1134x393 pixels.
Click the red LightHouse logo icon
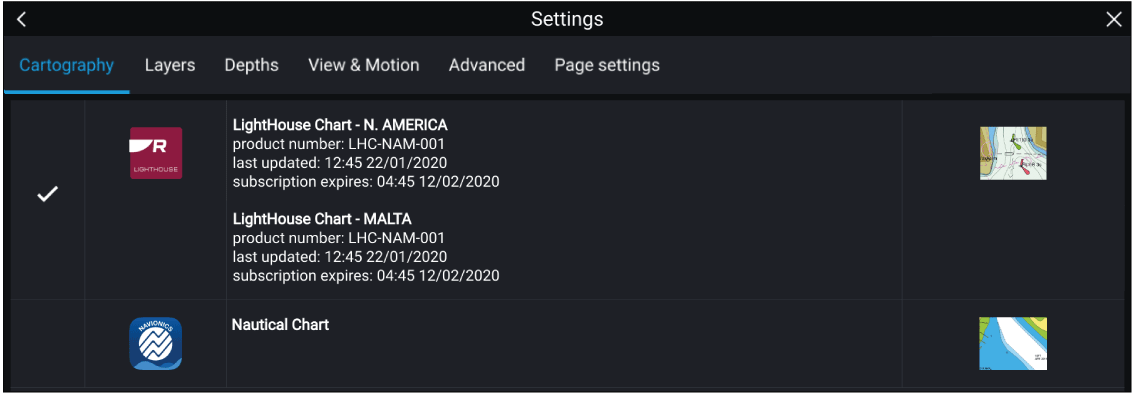point(156,153)
